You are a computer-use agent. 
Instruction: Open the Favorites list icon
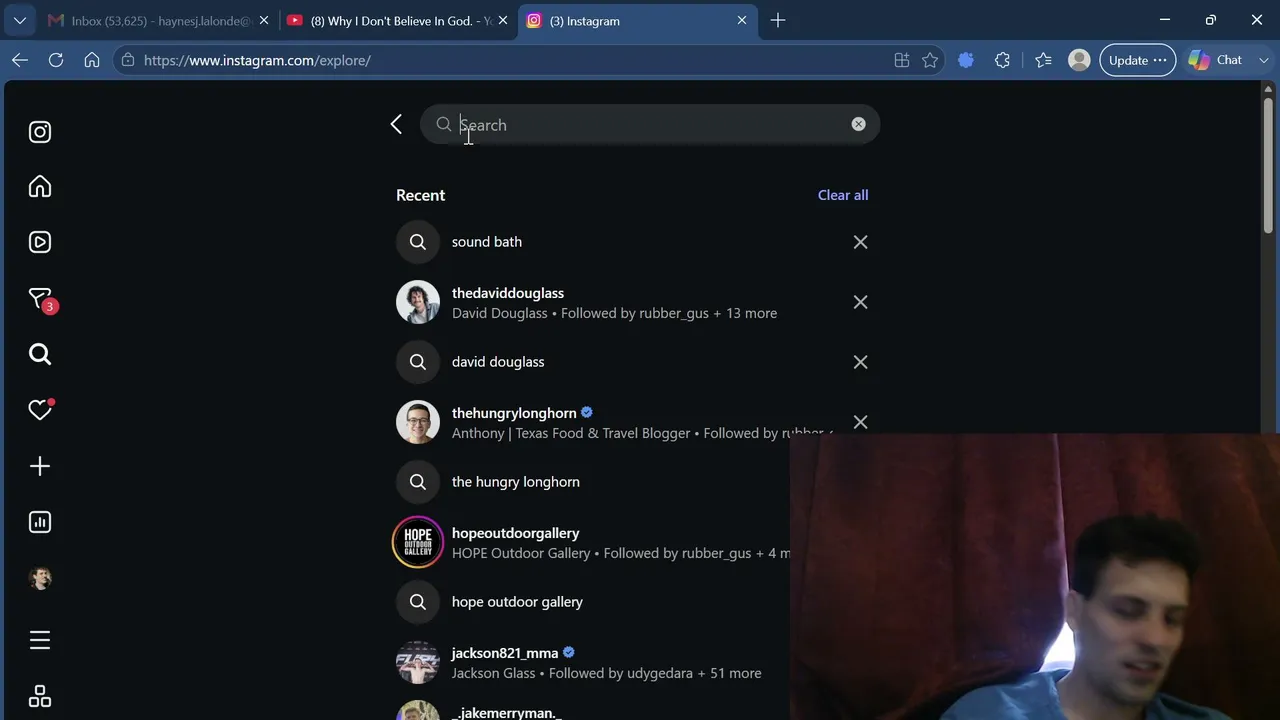click(1043, 60)
